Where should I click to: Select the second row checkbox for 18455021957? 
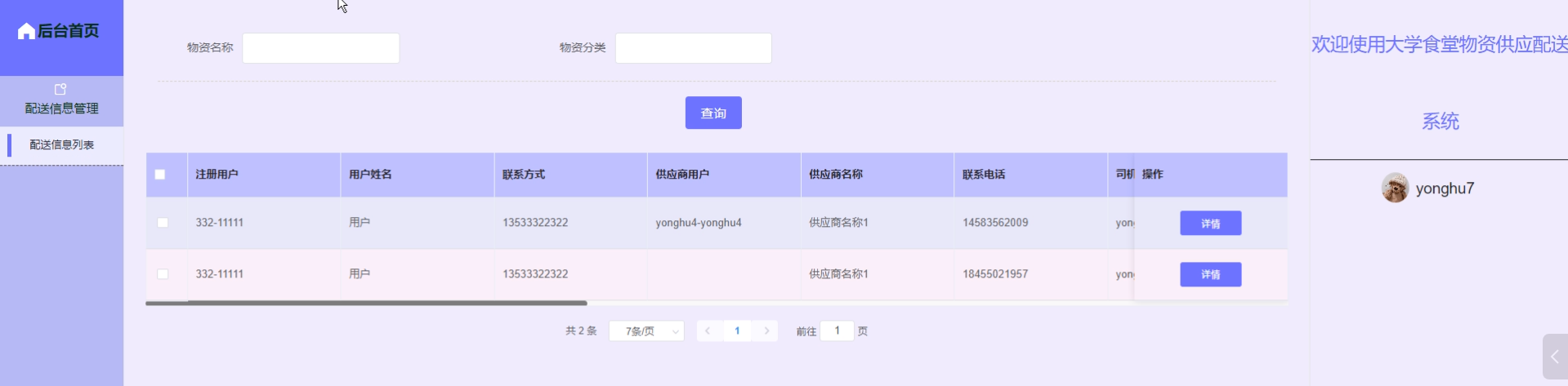(163, 274)
